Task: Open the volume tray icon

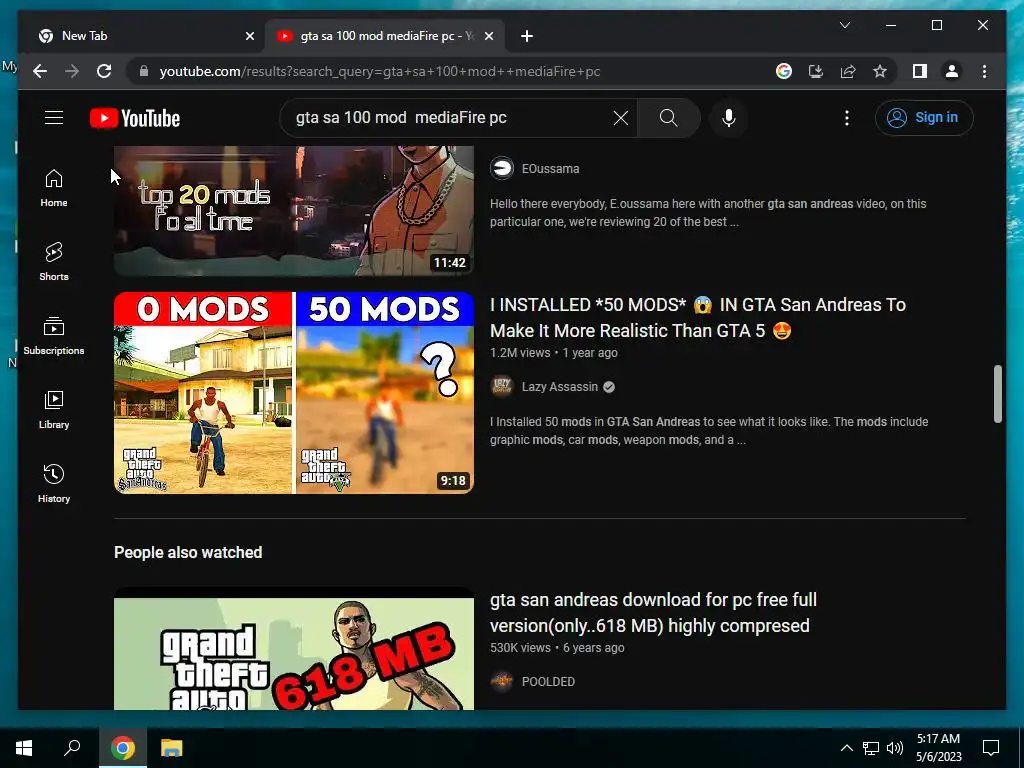Action: 895,748
